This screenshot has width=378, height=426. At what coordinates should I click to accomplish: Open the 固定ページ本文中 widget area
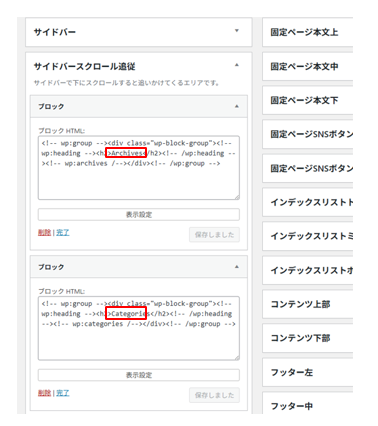[x=308, y=66]
